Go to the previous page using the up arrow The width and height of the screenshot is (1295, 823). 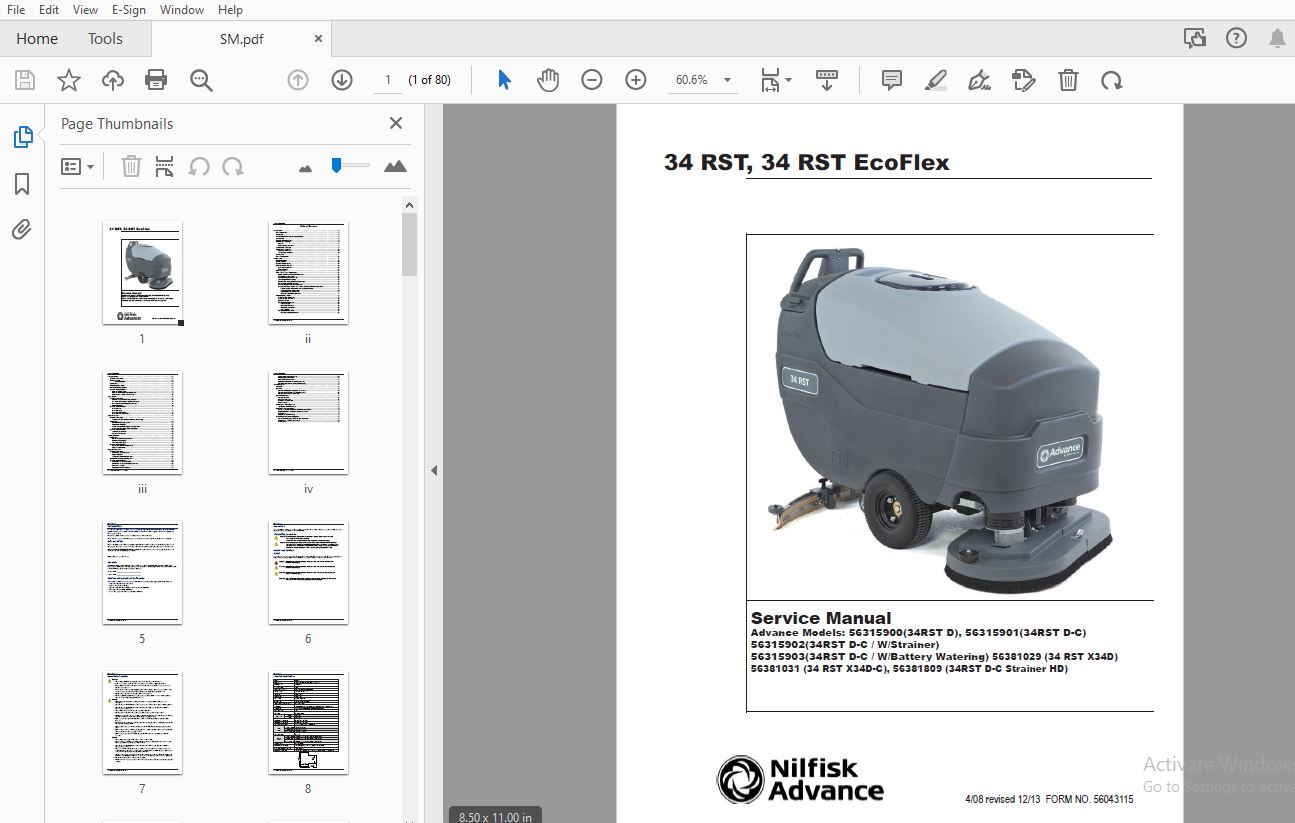[x=298, y=80]
